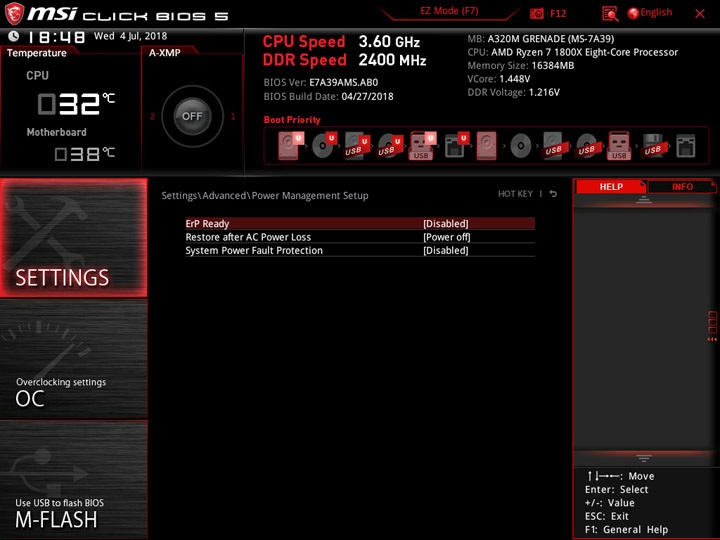Viewport: 720px width, 540px height.
Task: Click the BIOS Ver E7A39AMS.AB0 text
Action: tap(321, 83)
